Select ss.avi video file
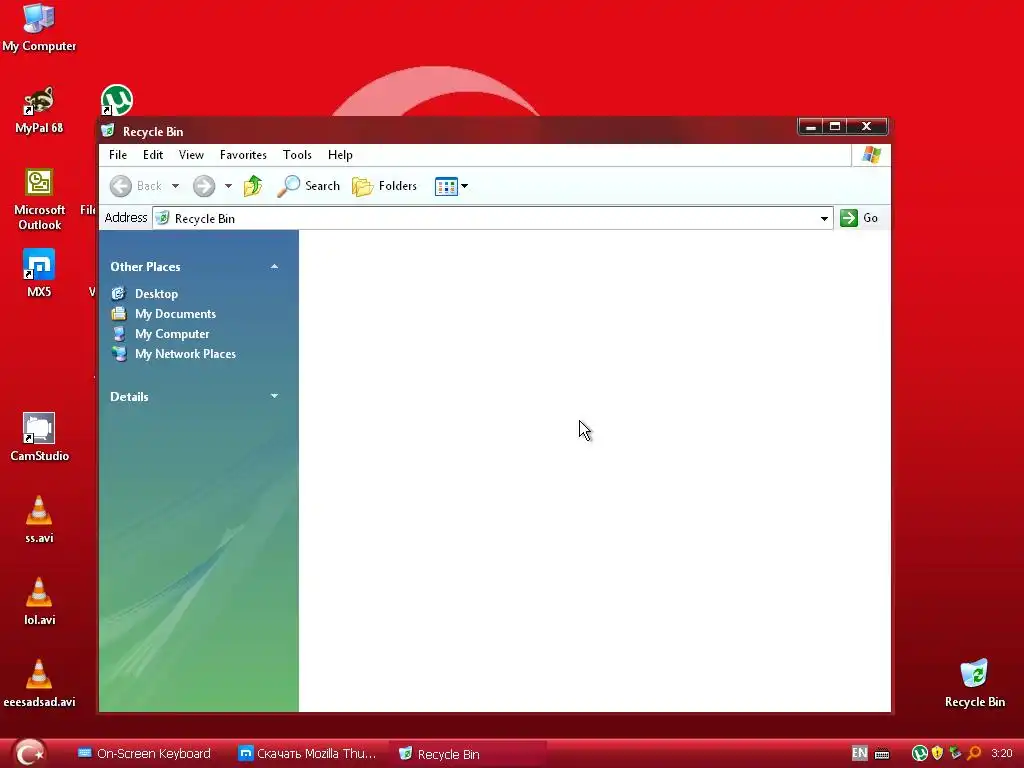 point(39,519)
